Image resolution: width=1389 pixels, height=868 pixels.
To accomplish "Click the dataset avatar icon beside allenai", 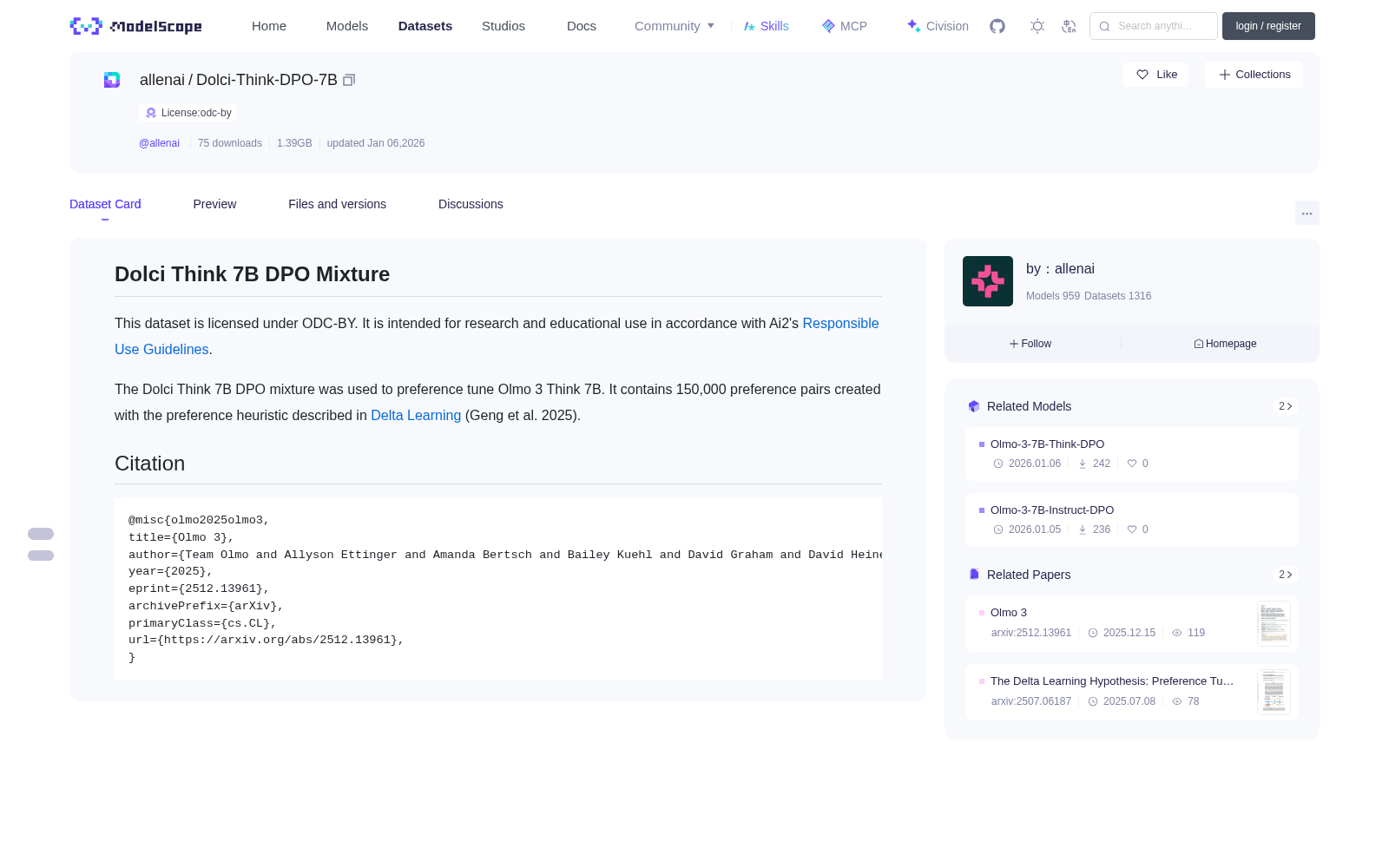I will 112,80.
